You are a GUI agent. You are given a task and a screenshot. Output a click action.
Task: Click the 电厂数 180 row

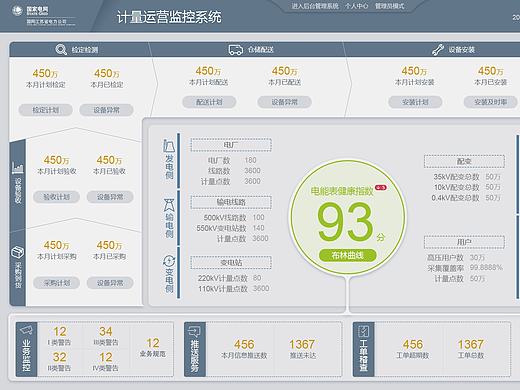pyautogui.click(x=232, y=160)
